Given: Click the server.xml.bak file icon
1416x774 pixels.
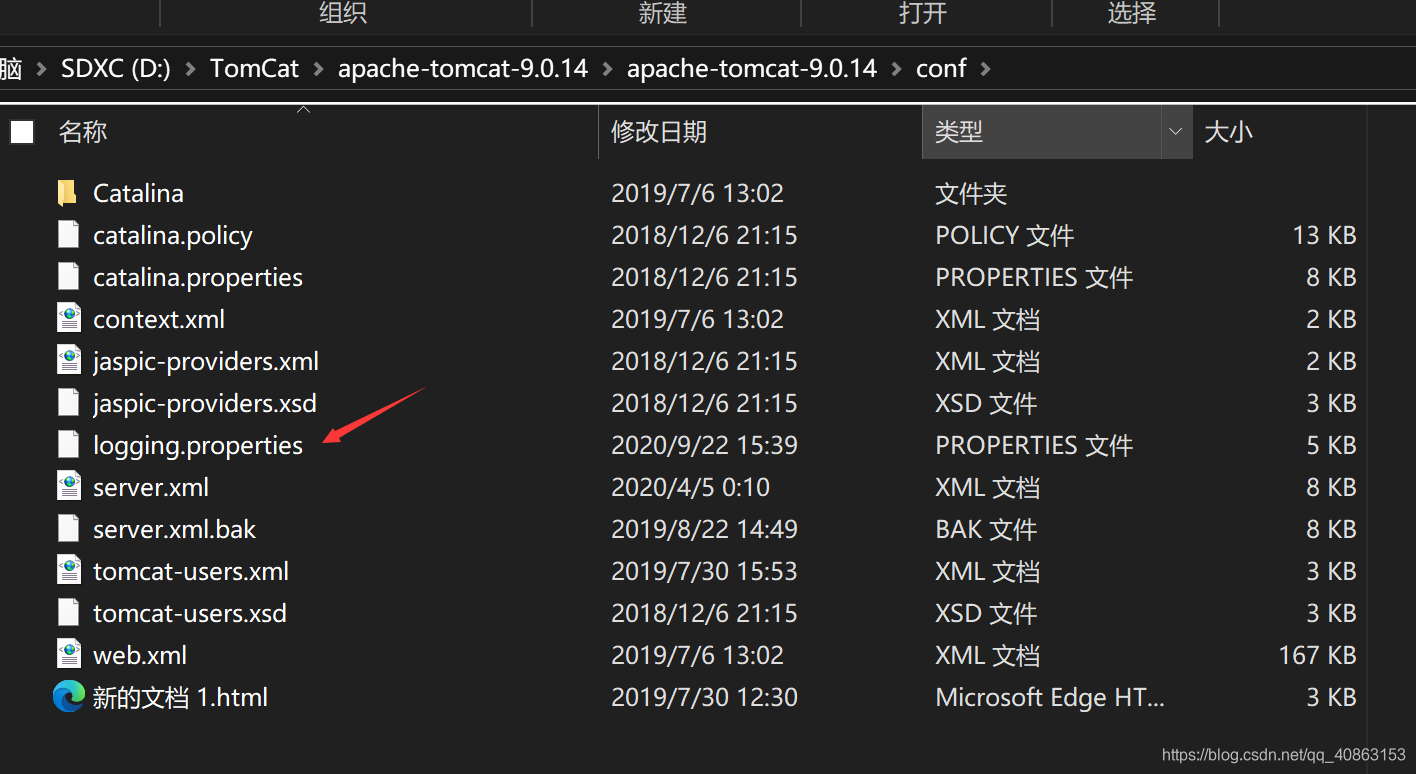Looking at the screenshot, I should click(68, 529).
